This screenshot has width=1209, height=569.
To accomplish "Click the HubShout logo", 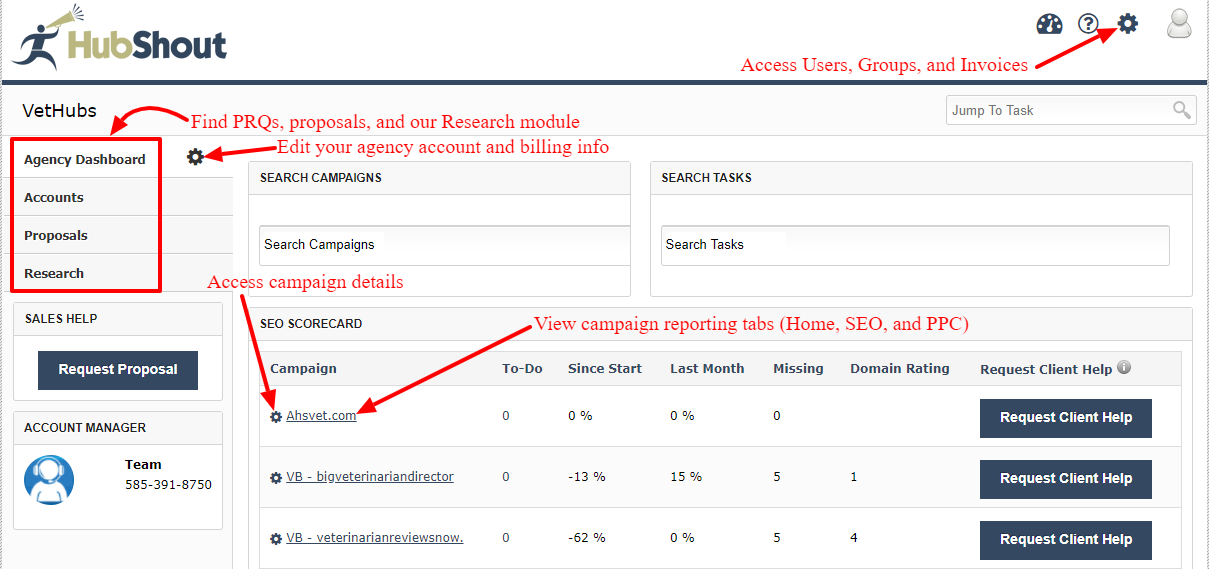I will 120,39.
